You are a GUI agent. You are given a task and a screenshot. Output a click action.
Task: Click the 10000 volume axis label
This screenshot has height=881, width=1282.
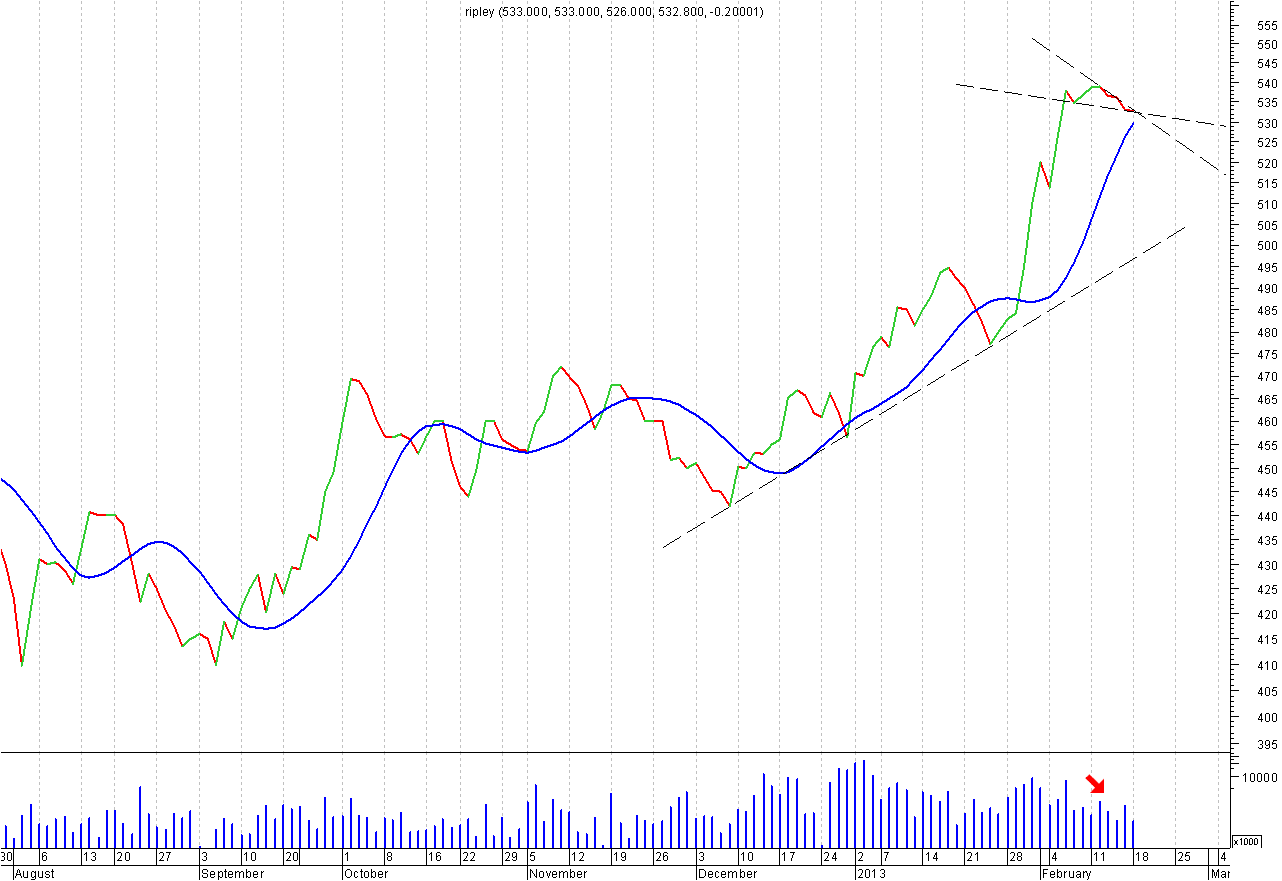1262,777
